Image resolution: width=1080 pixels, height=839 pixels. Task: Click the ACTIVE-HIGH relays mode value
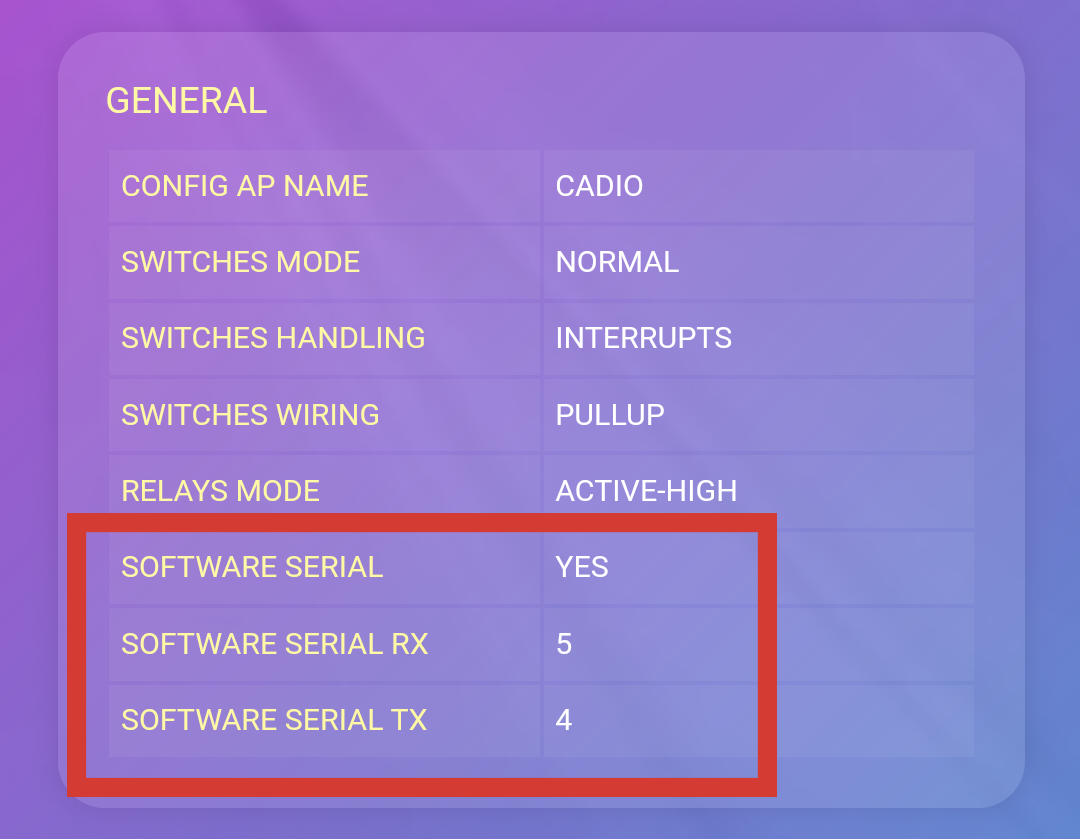pyautogui.click(x=646, y=491)
